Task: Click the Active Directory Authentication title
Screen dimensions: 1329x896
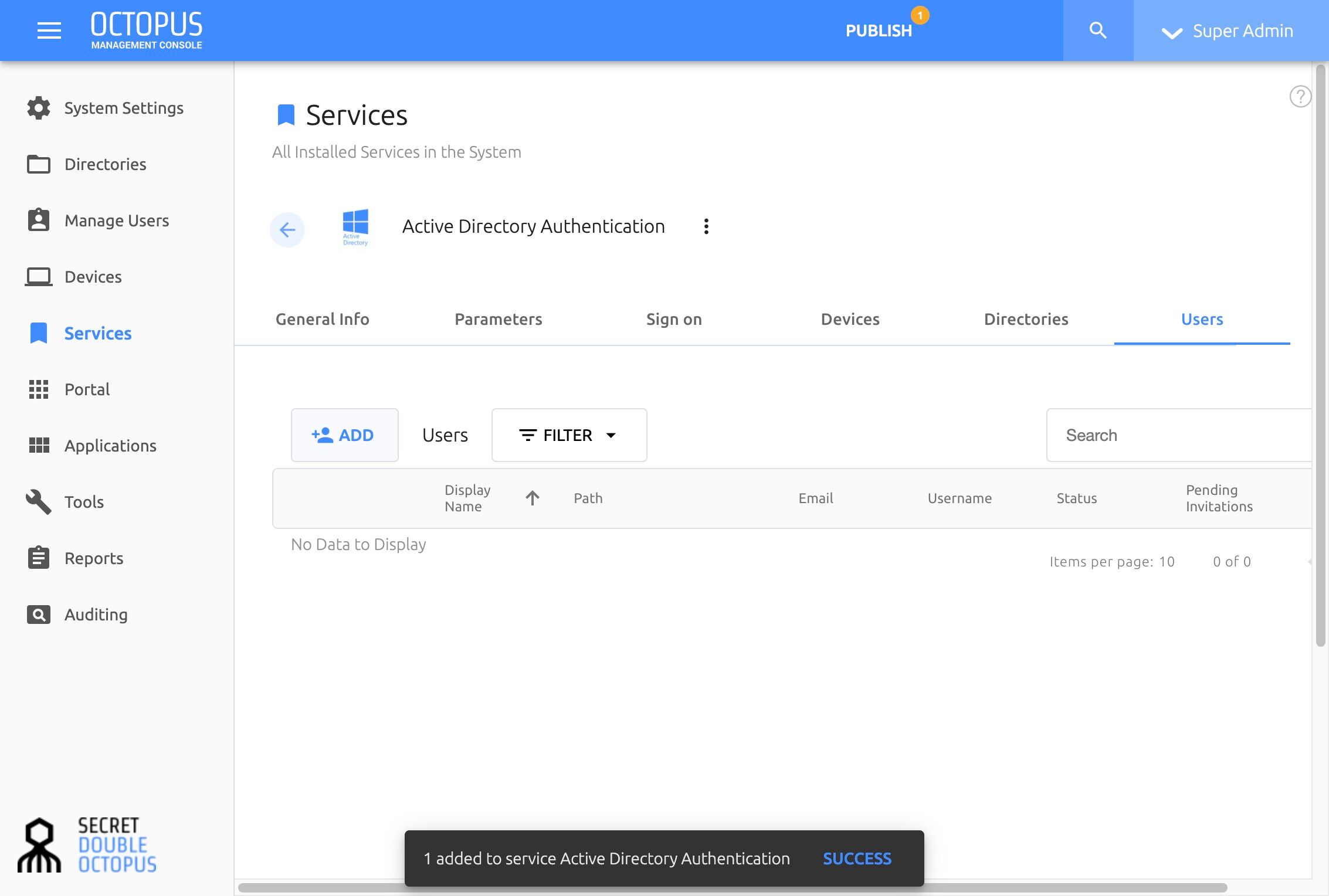Action: pos(533,226)
